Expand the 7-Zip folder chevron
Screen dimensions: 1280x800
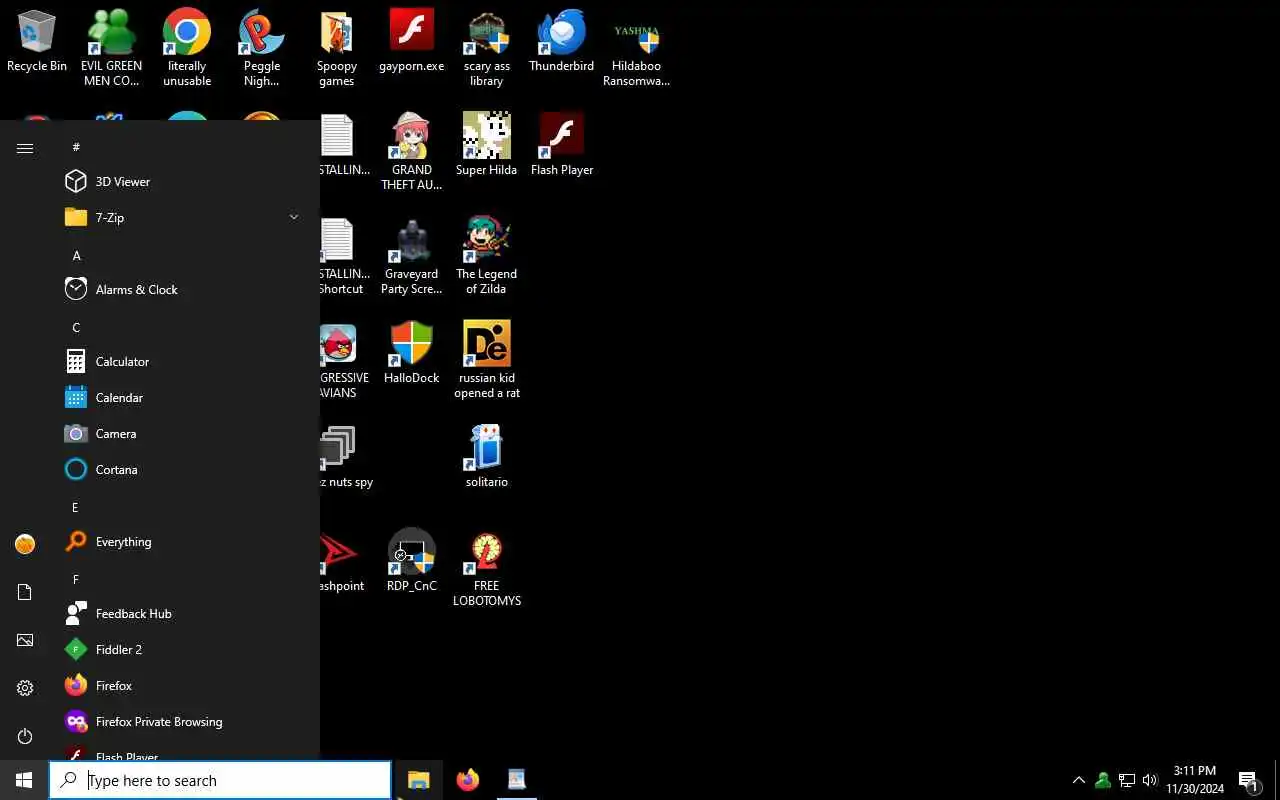[294, 217]
